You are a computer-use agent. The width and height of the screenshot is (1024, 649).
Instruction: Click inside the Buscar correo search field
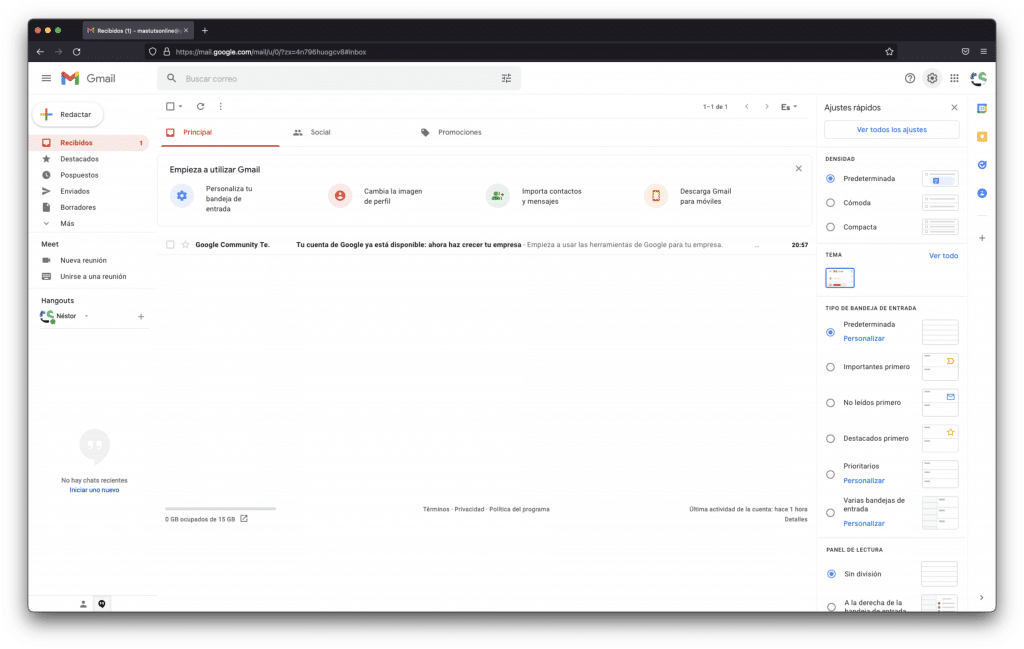click(300, 77)
